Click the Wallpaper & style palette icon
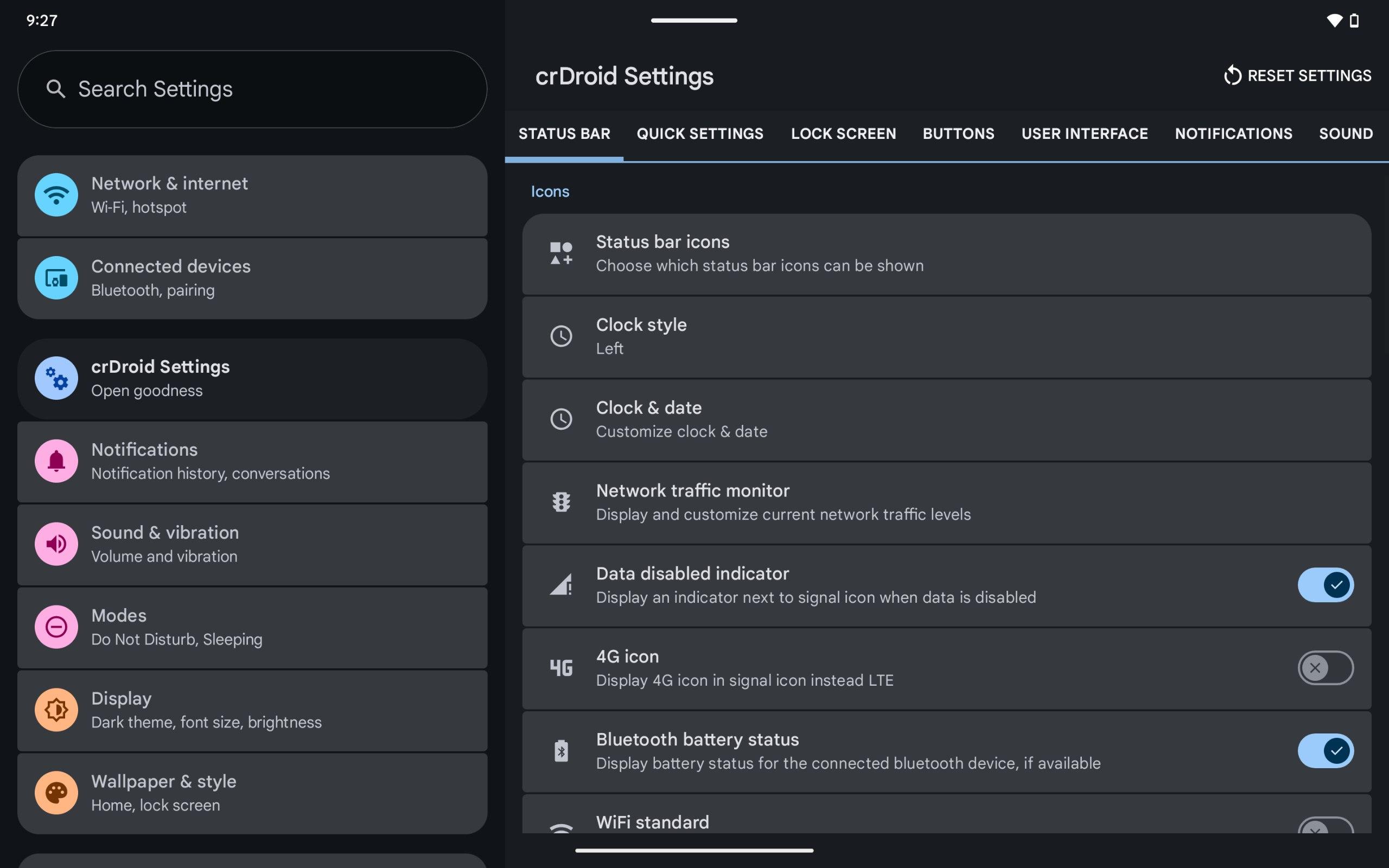The width and height of the screenshot is (1389, 868). [56, 793]
